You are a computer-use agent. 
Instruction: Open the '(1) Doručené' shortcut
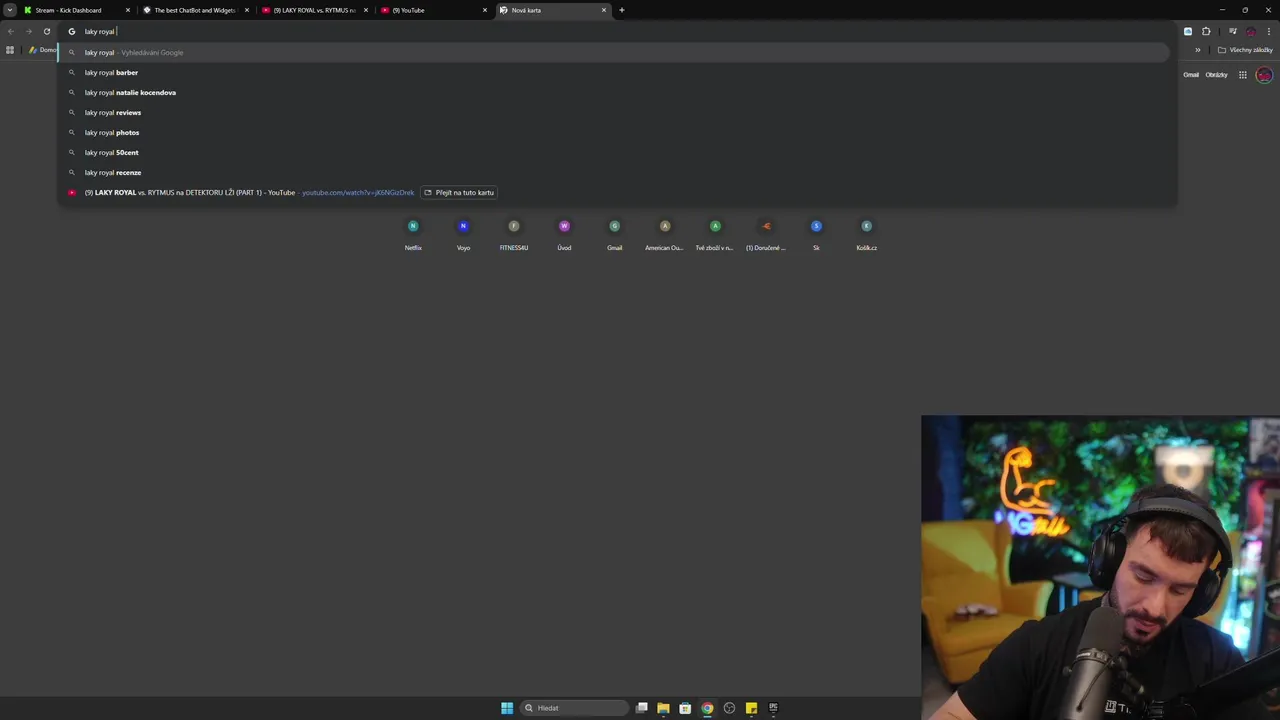[766, 234]
